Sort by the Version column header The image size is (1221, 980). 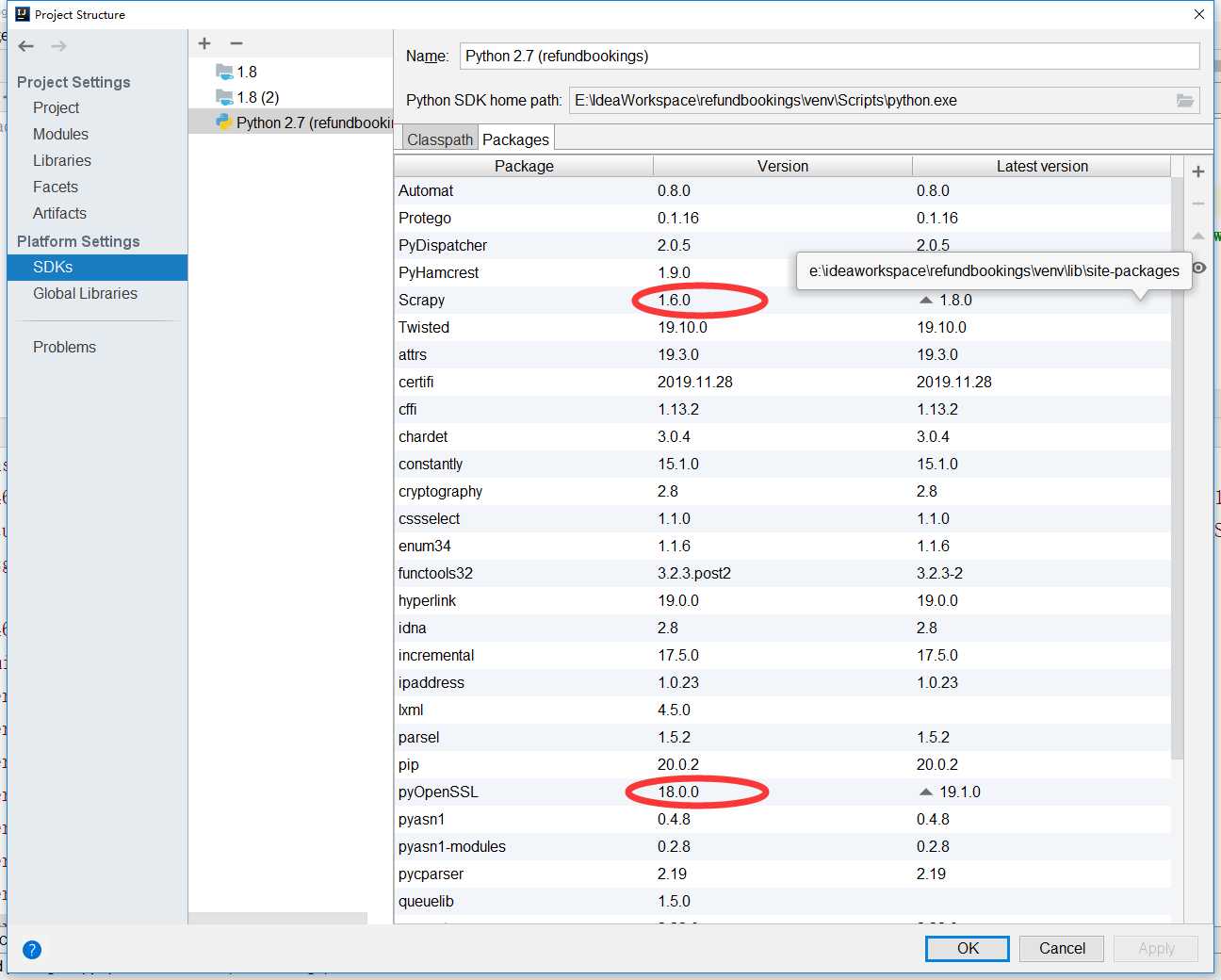783,166
